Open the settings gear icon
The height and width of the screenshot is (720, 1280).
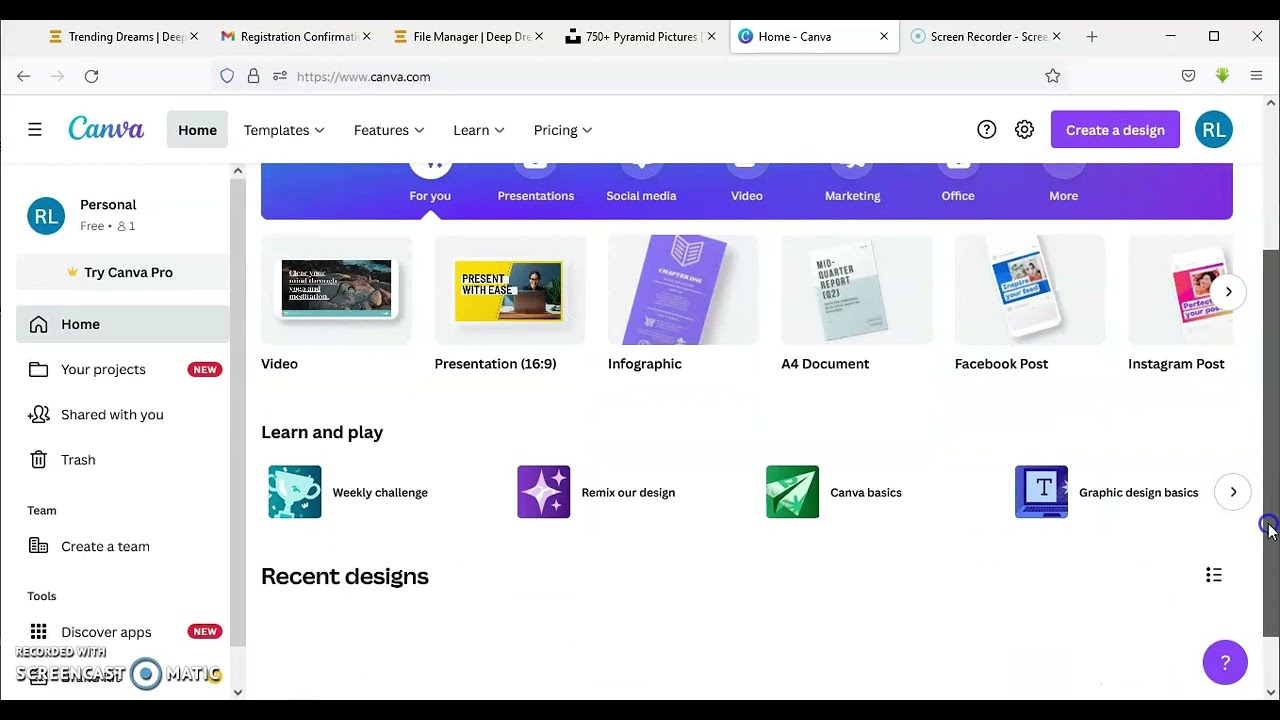(x=1024, y=130)
